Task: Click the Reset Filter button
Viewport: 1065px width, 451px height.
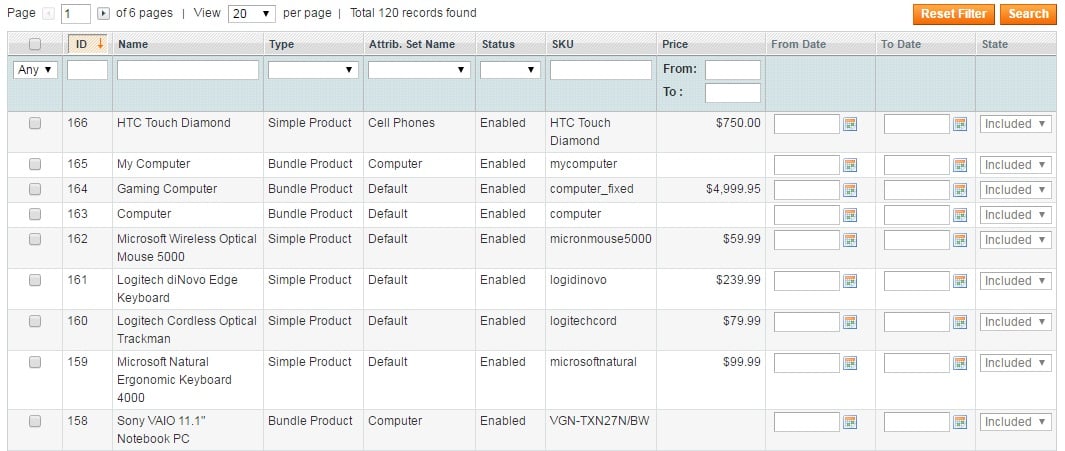Action: pos(954,14)
